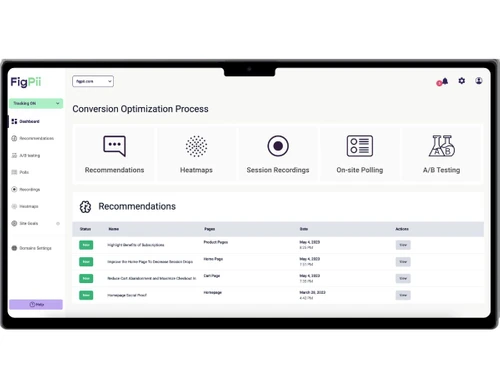
Task: View the Highlight Benefits of Subscriptions recommendation
Action: [403, 245]
